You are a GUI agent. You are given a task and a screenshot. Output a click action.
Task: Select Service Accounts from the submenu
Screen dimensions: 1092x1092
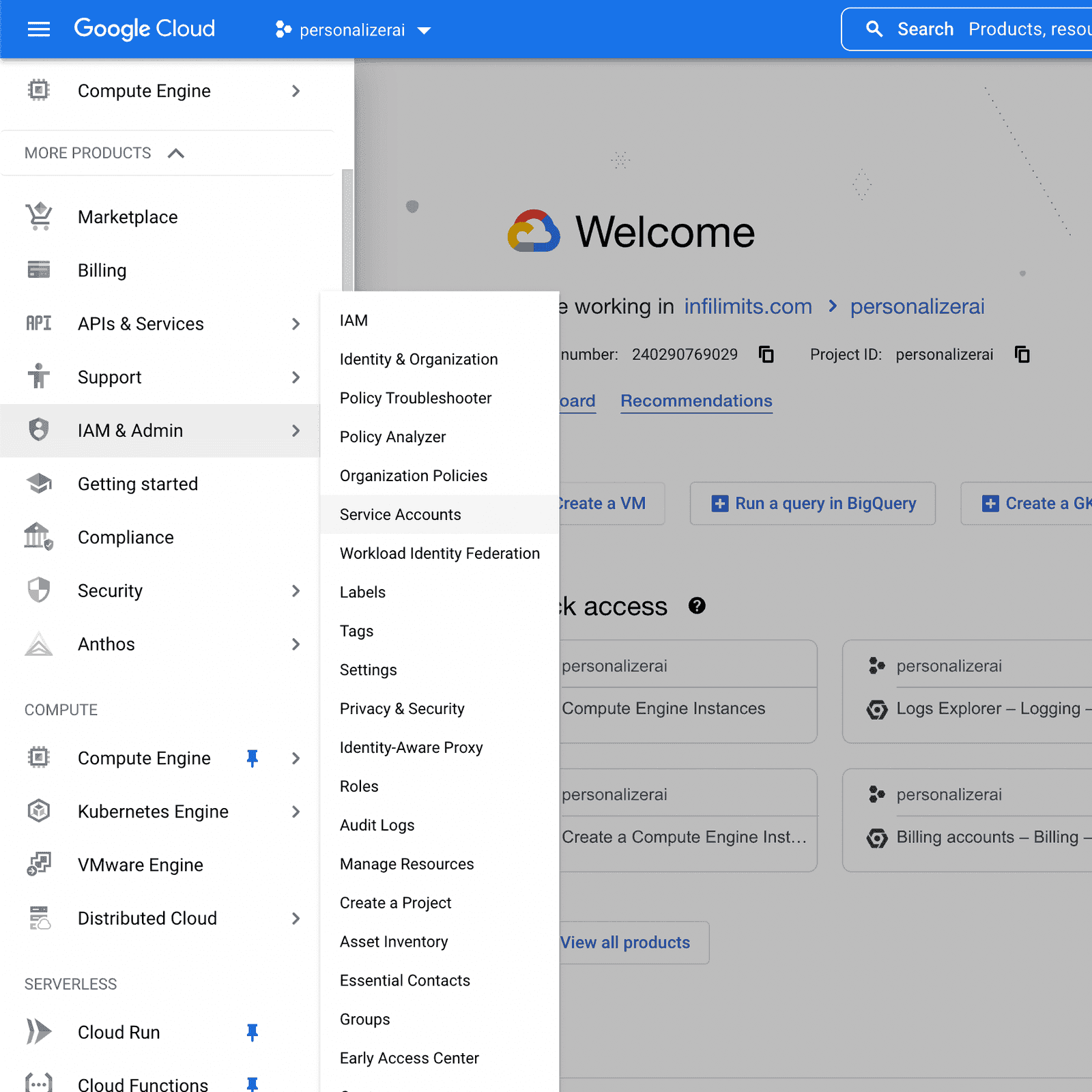point(400,515)
